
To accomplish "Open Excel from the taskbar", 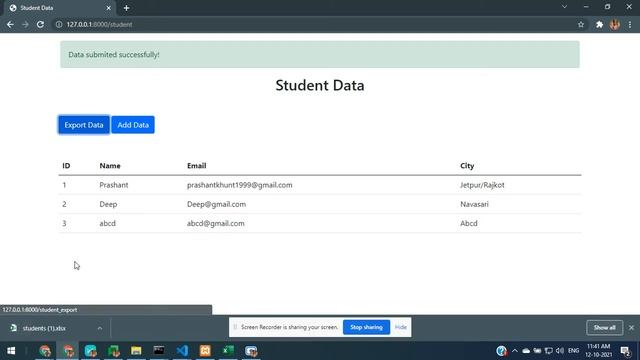I will [x=228, y=351].
